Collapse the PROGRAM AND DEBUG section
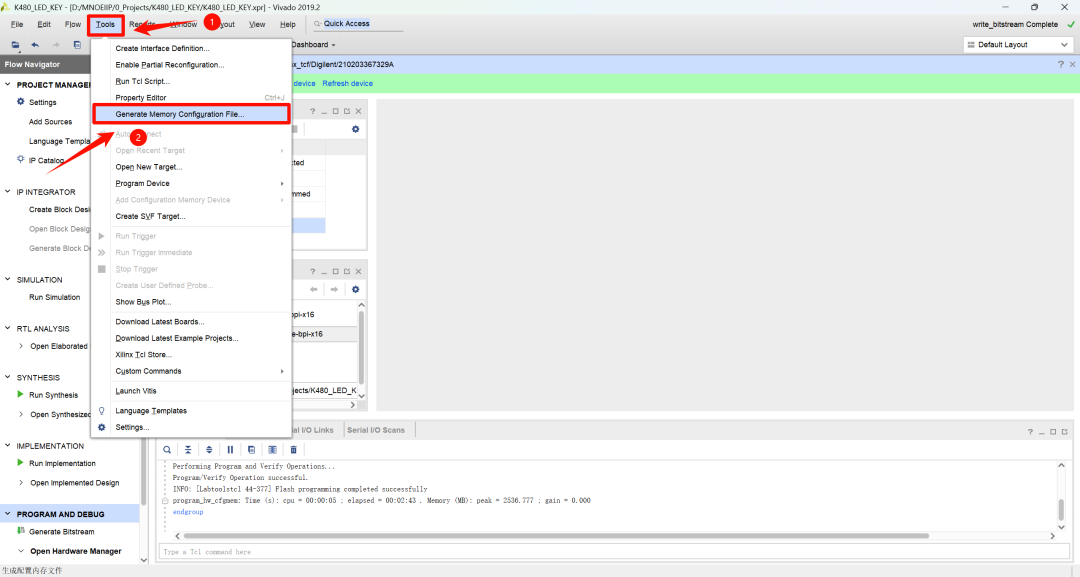The height and width of the screenshot is (577, 1080). pyautogui.click(x=8, y=512)
